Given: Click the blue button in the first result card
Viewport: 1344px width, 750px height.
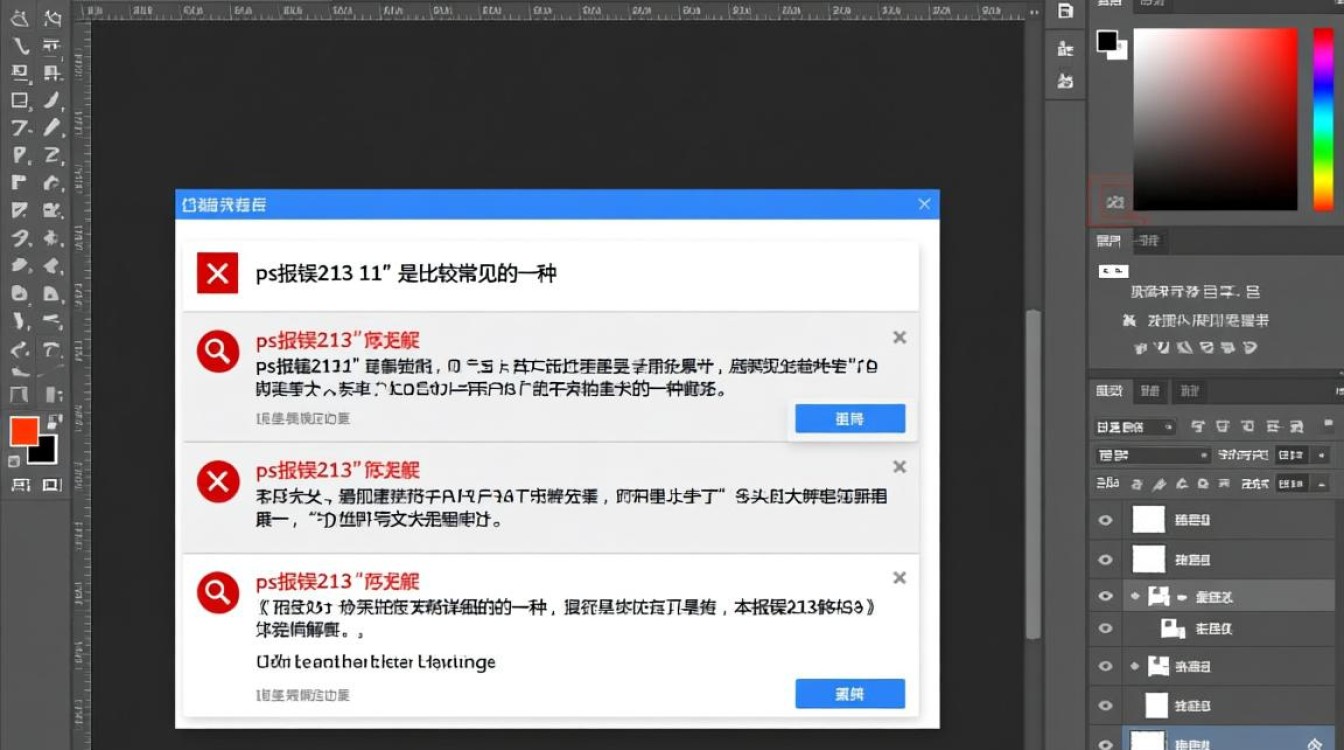Looking at the screenshot, I should [850, 419].
